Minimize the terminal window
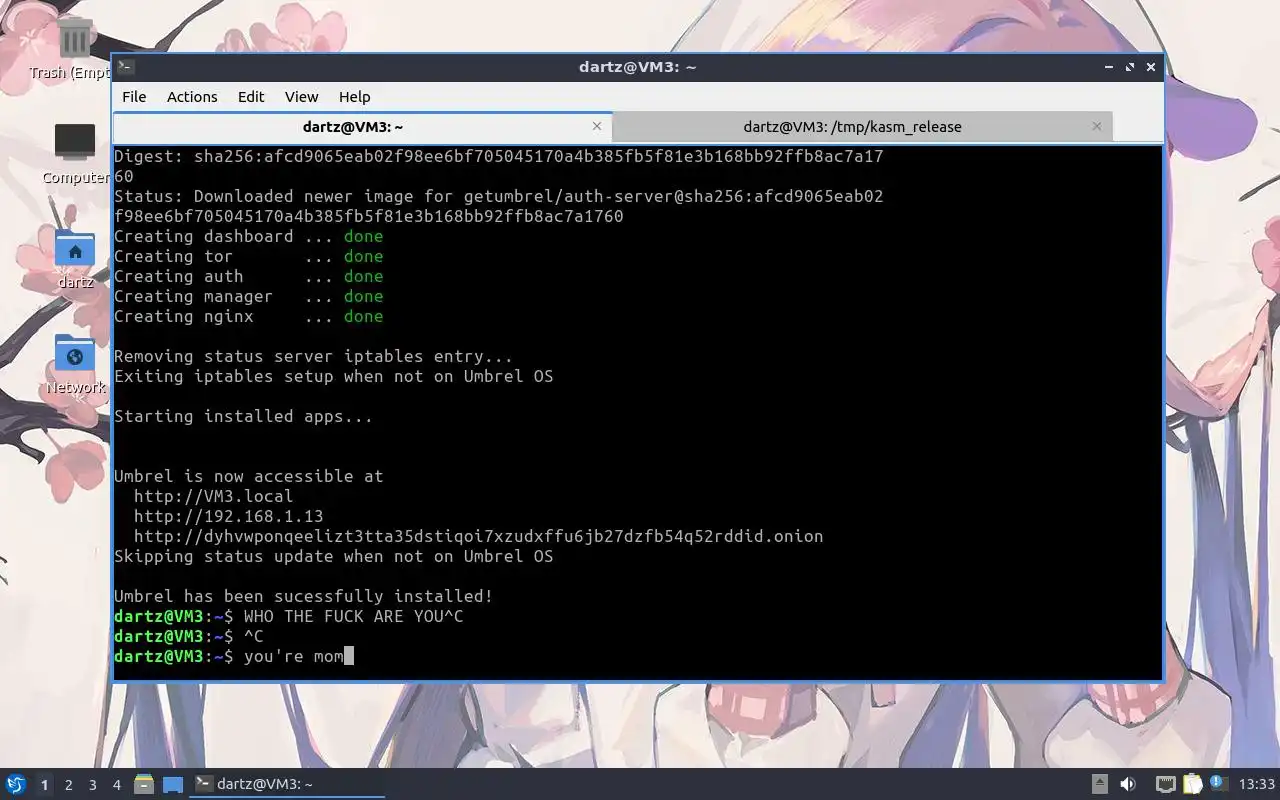The image size is (1280, 800). 1109,67
